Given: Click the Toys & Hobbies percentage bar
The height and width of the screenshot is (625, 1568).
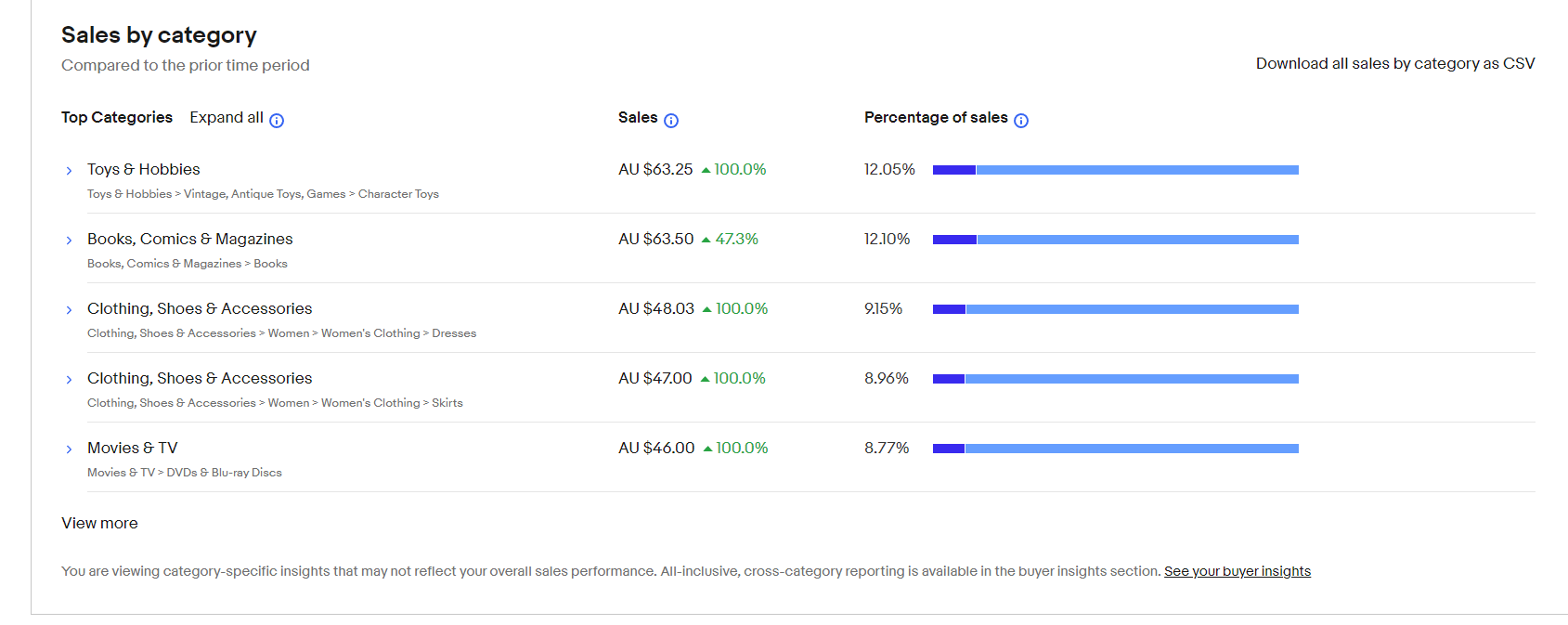Looking at the screenshot, I should [1115, 170].
